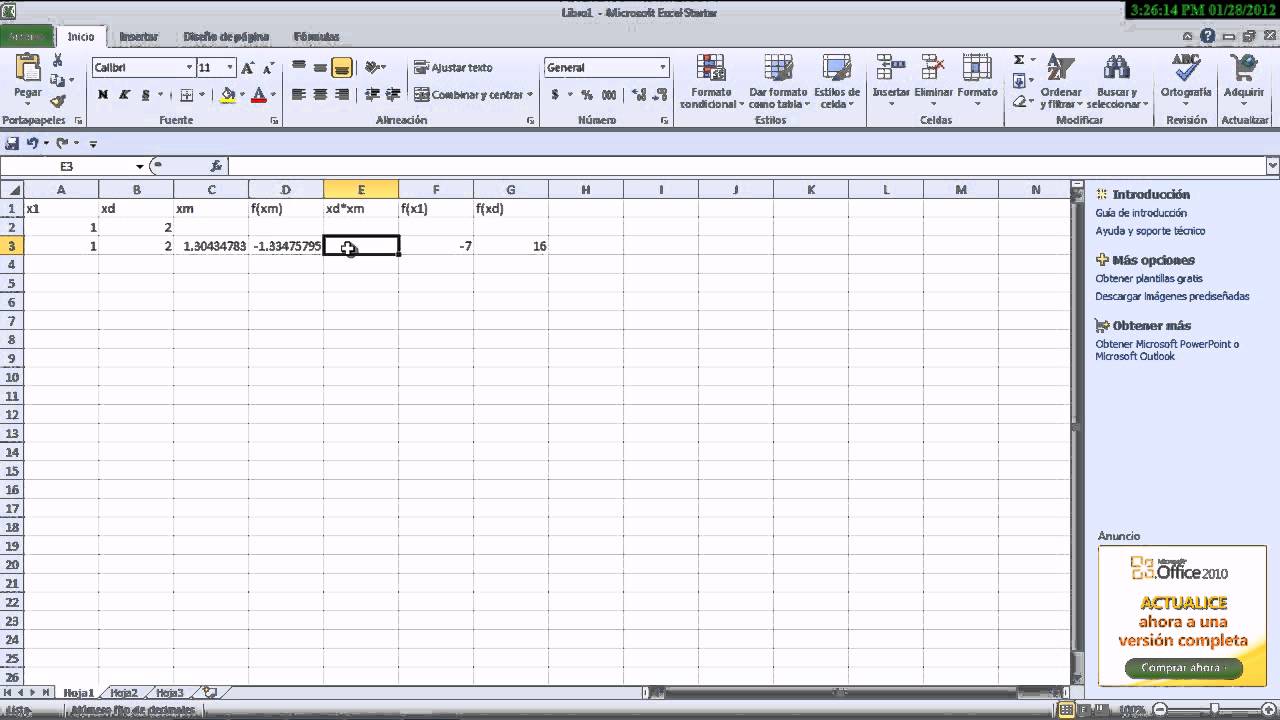This screenshot has width=1280, height=720.
Task: Open Dar formato como tabla gallery
Action: 778,81
